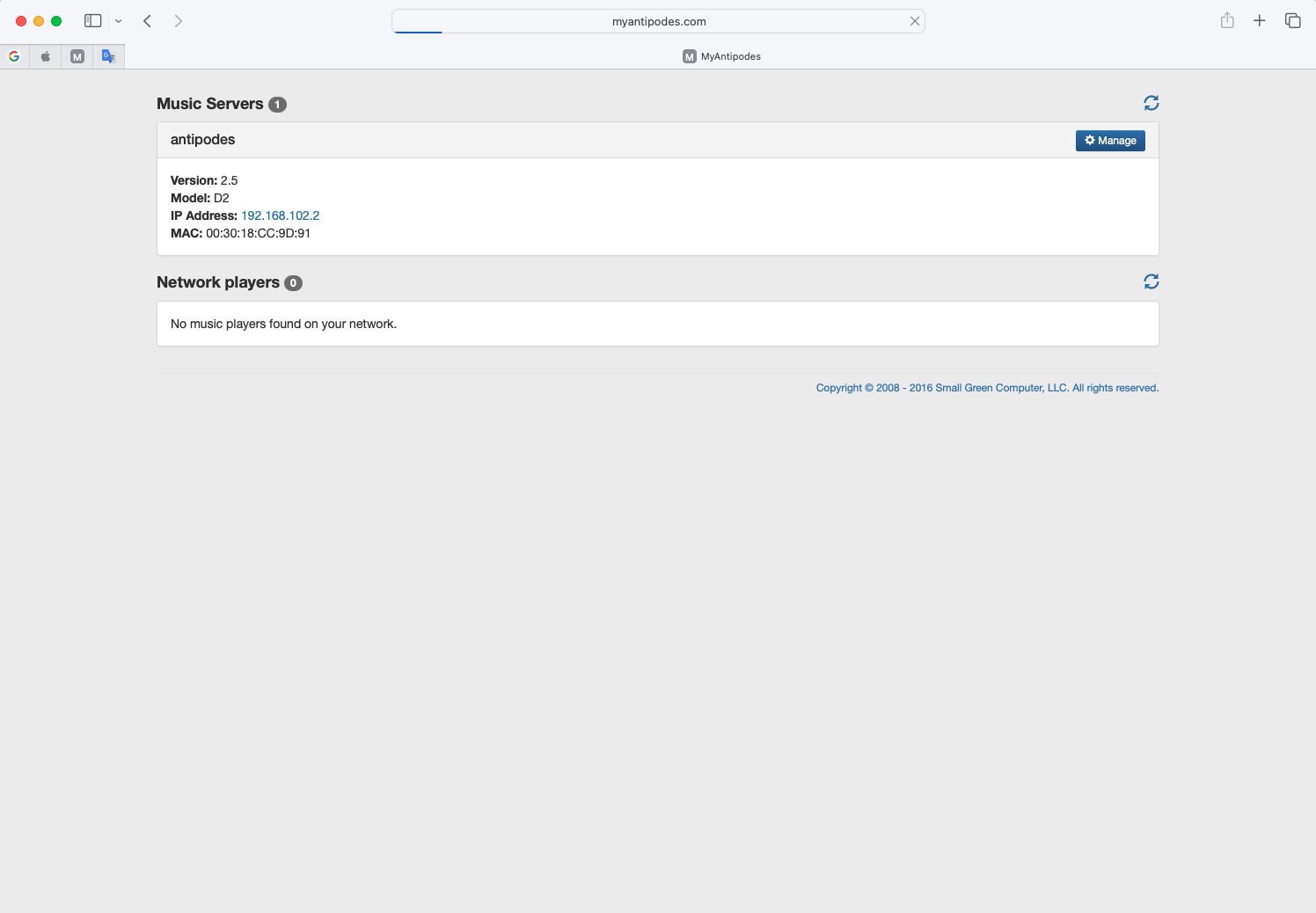Click the myantipodes.com address bar

[x=658, y=21]
